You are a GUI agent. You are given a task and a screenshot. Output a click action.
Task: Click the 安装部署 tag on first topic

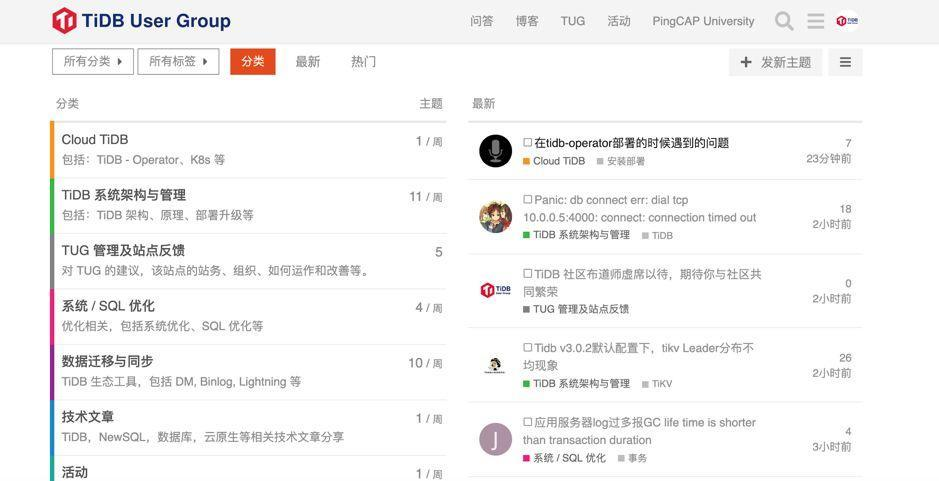click(621, 161)
